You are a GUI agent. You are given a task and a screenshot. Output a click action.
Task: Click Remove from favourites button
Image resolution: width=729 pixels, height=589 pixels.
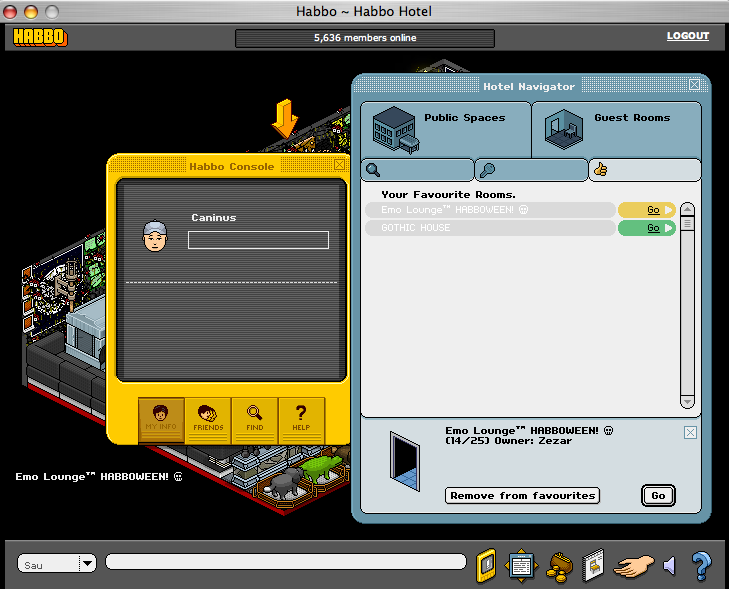coord(522,496)
